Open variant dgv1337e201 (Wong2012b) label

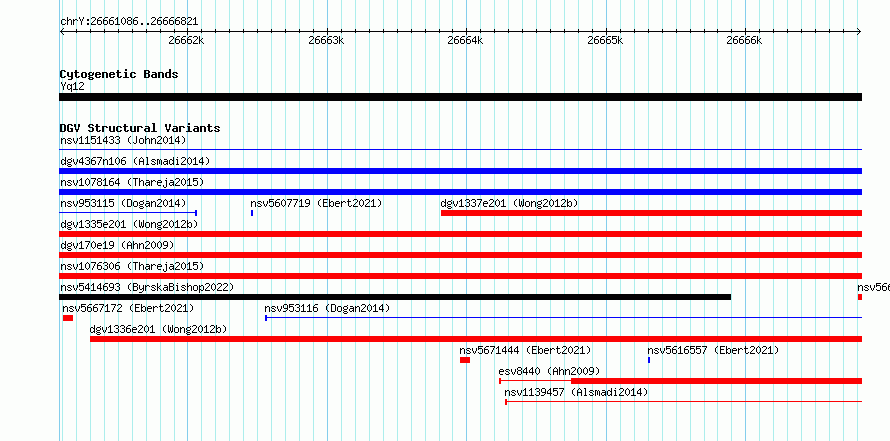tap(510, 203)
